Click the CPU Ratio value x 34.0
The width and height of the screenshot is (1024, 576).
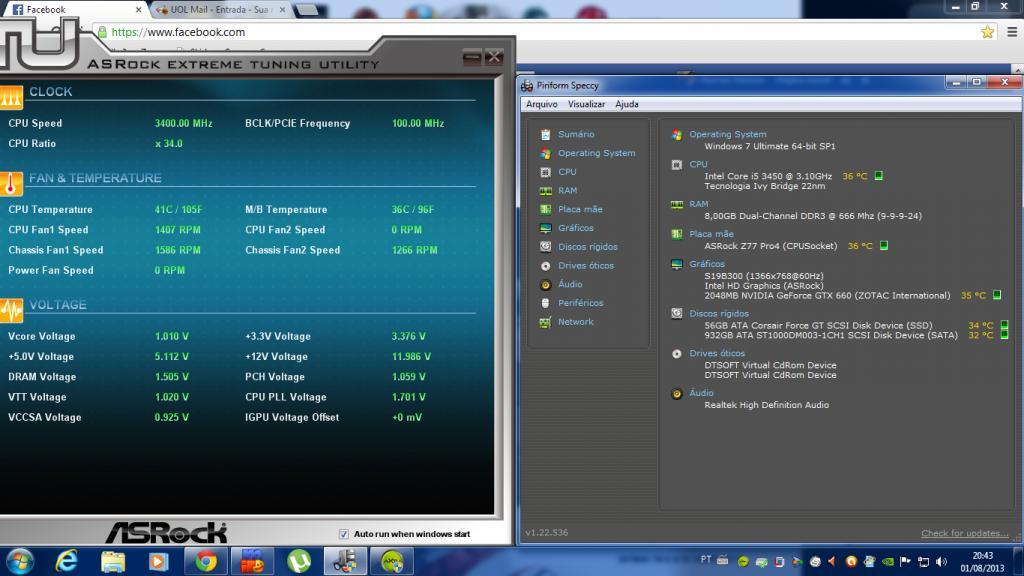tap(168, 144)
